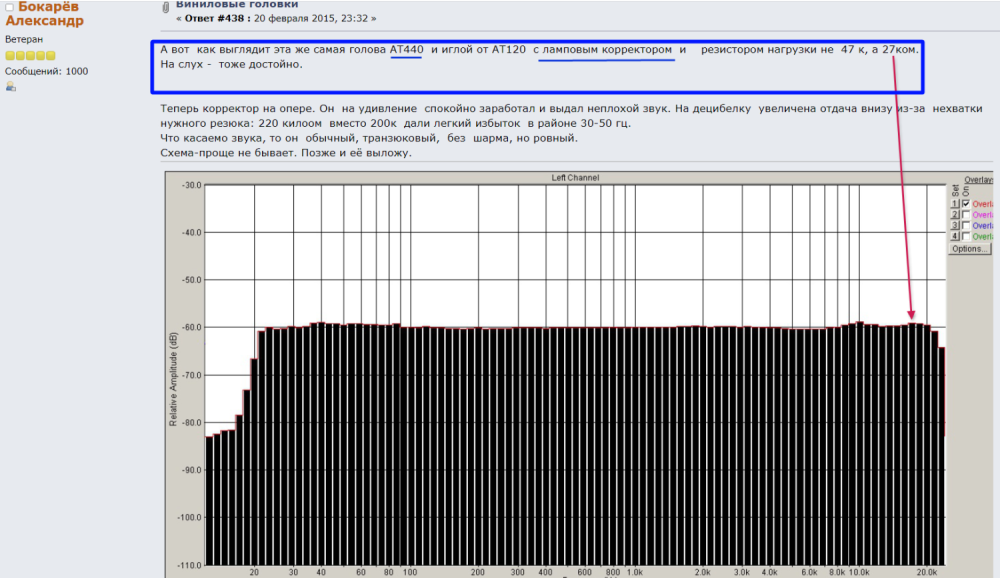The height and width of the screenshot is (578, 1000).
Task: Enable the Overlay 4 On checkbox
Action: coord(966,236)
